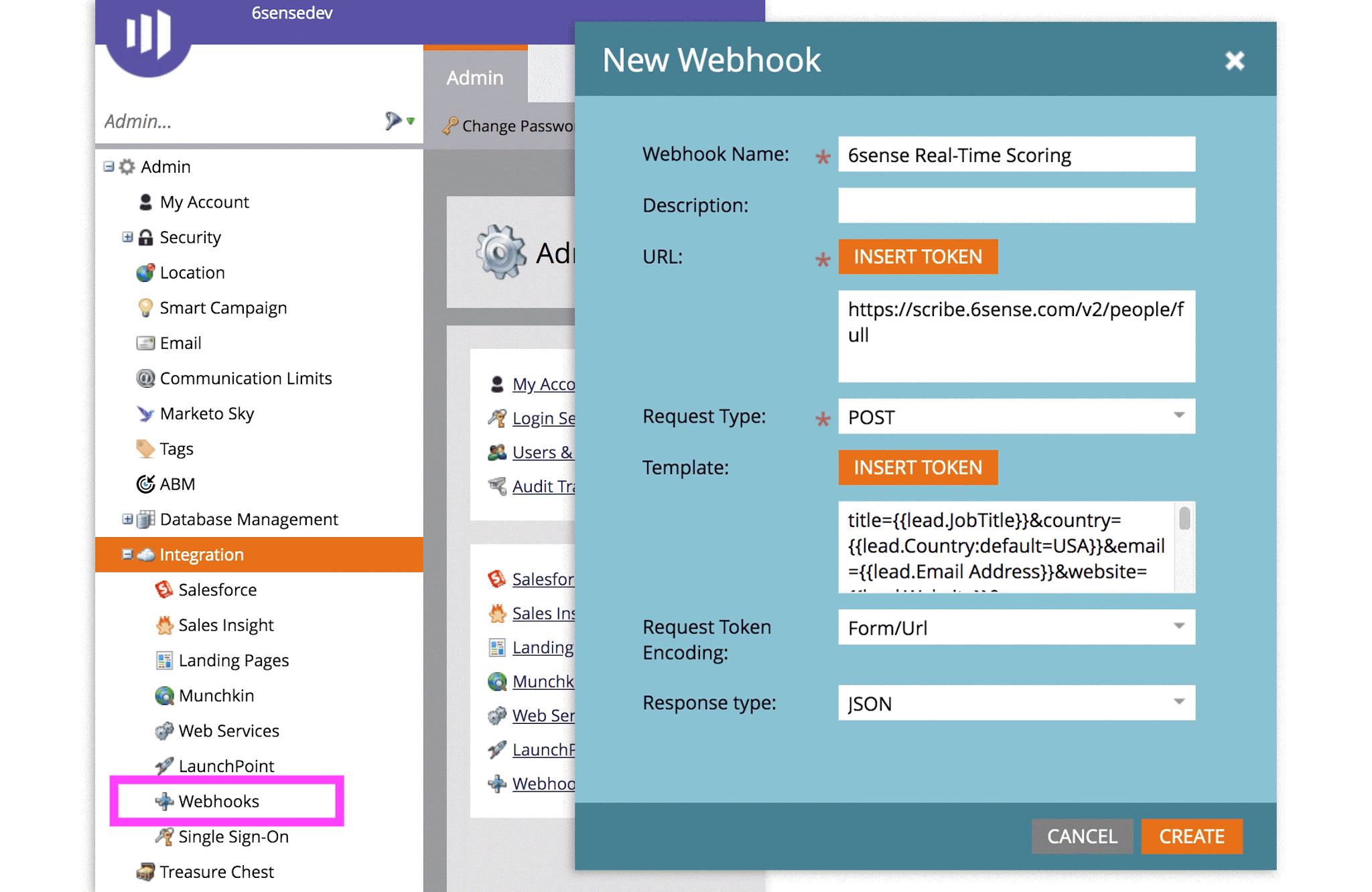Select My Account in sidebar tree
The height and width of the screenshot is (892, 1372).
(x=204, y=202)
